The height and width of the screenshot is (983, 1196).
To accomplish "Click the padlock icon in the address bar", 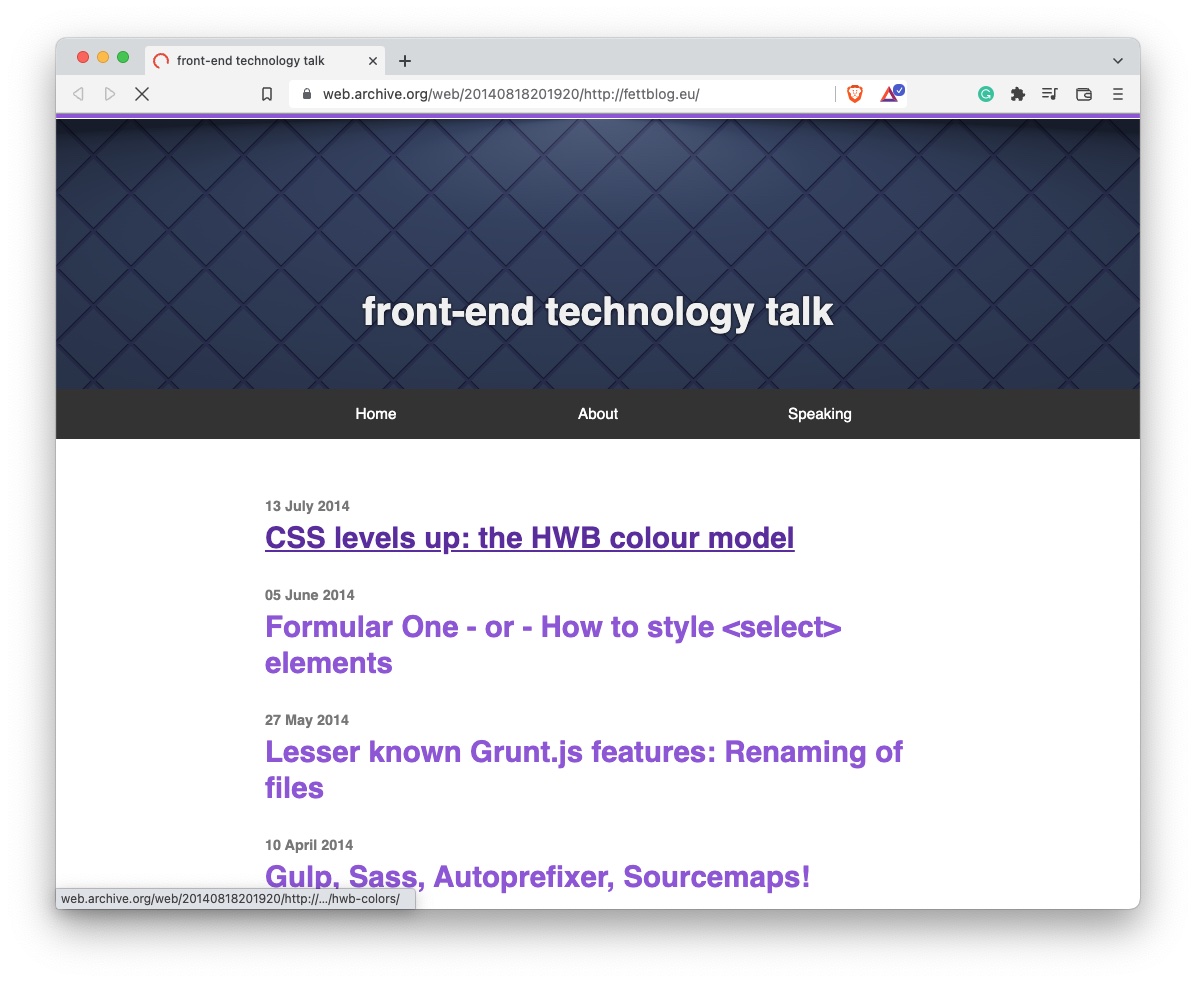I will [306, 93].
